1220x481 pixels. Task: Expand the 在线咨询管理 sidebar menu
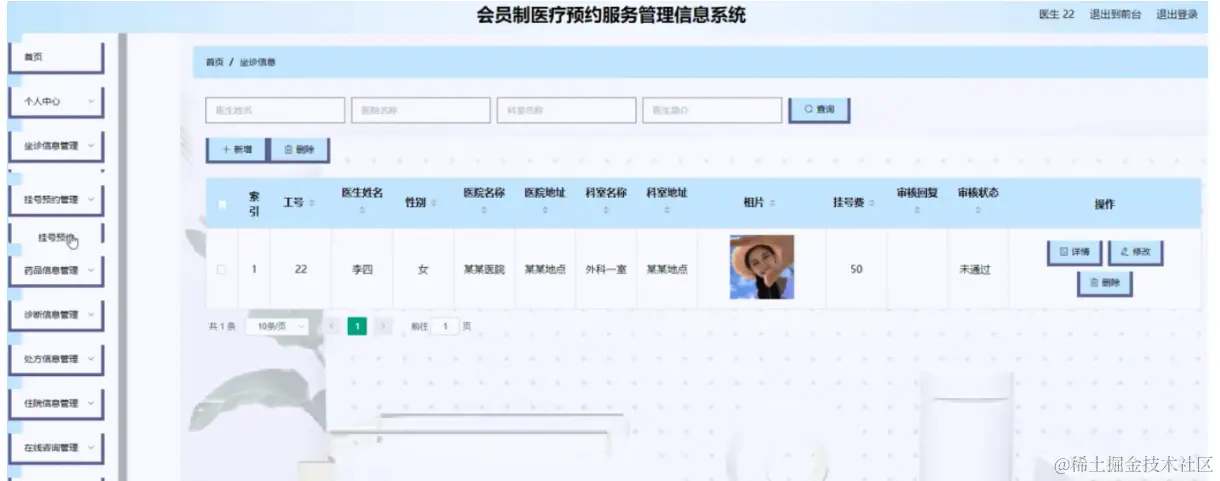pos(56,447)
